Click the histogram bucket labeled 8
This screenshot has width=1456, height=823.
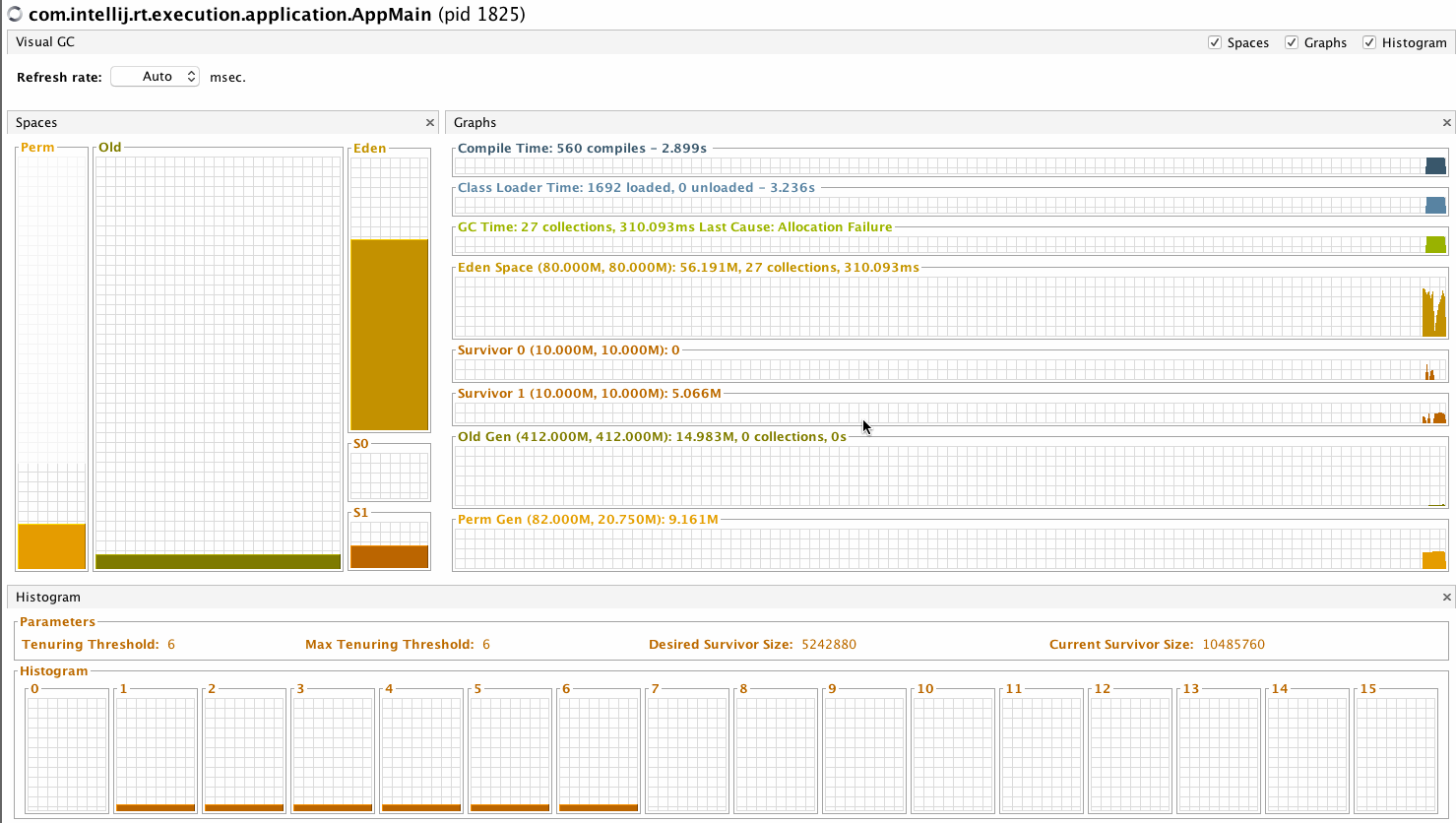click(x=776, y=753)
